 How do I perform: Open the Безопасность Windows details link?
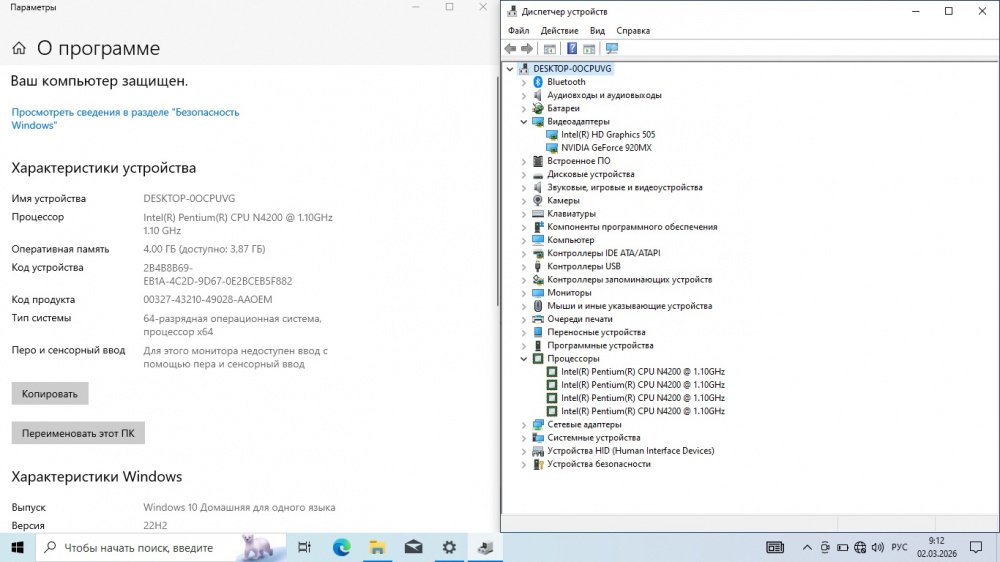[125, 119]
